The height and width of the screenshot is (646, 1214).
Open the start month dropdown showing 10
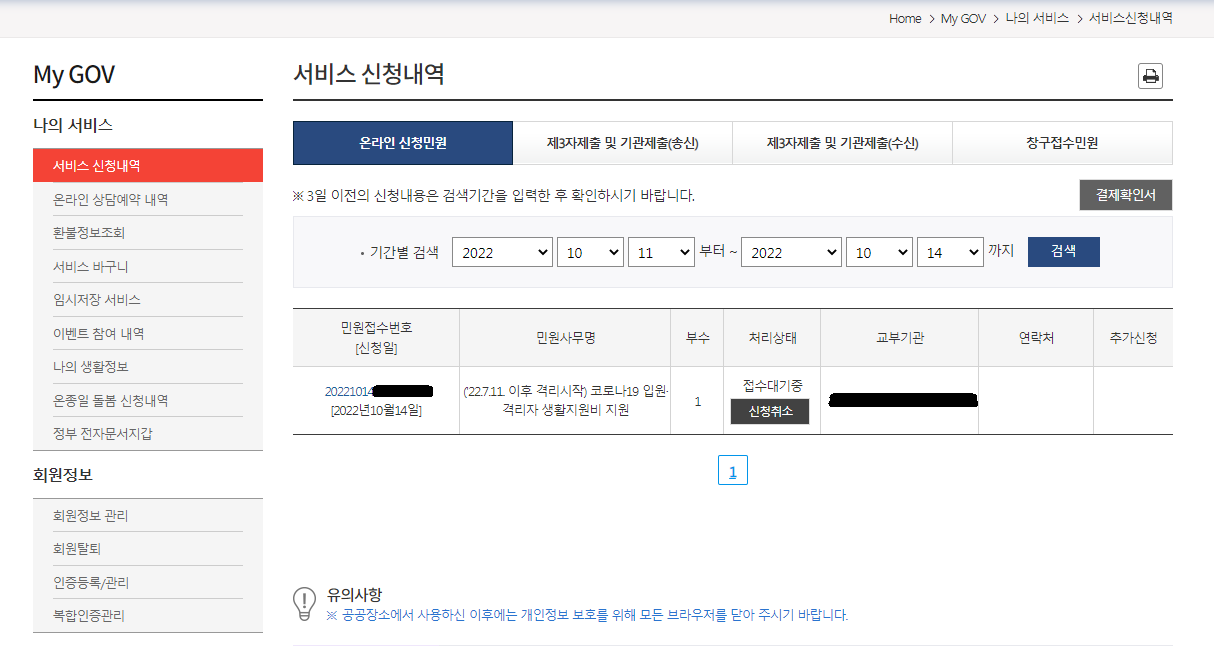pyautogui.click(x=590, y=252)
